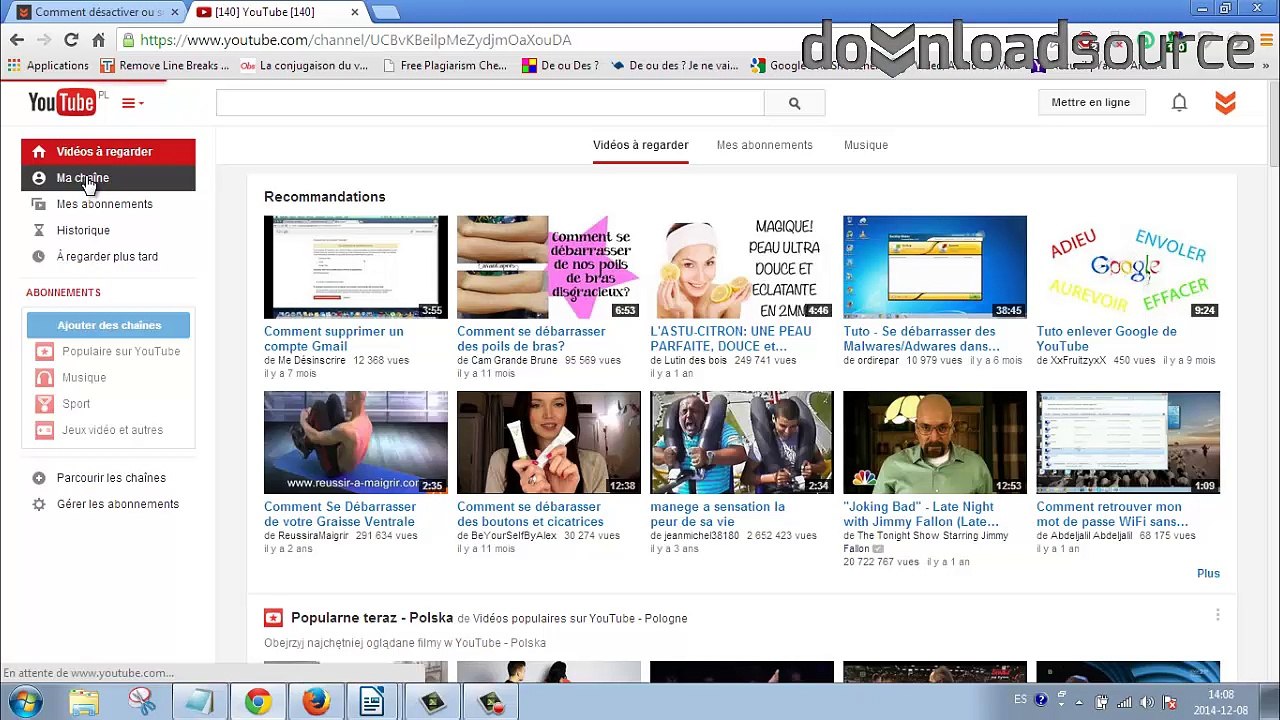Select Vidéos à regarder in sidebar
This screenshot has width=1280, height=720.
108,152
